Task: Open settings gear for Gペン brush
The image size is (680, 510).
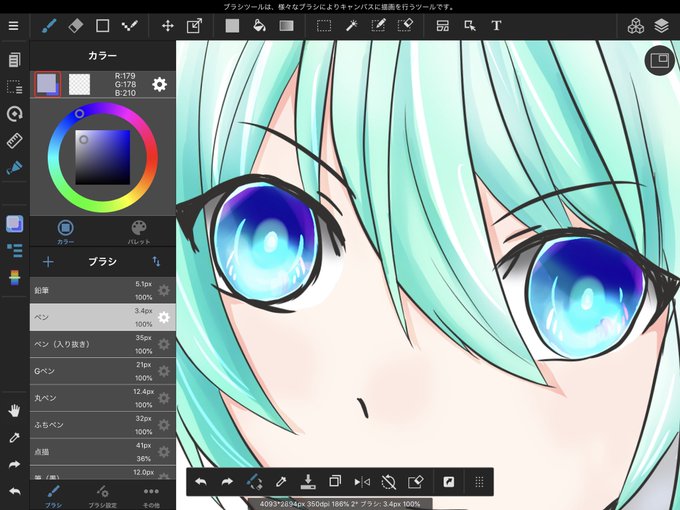Action: pos(163,371)
